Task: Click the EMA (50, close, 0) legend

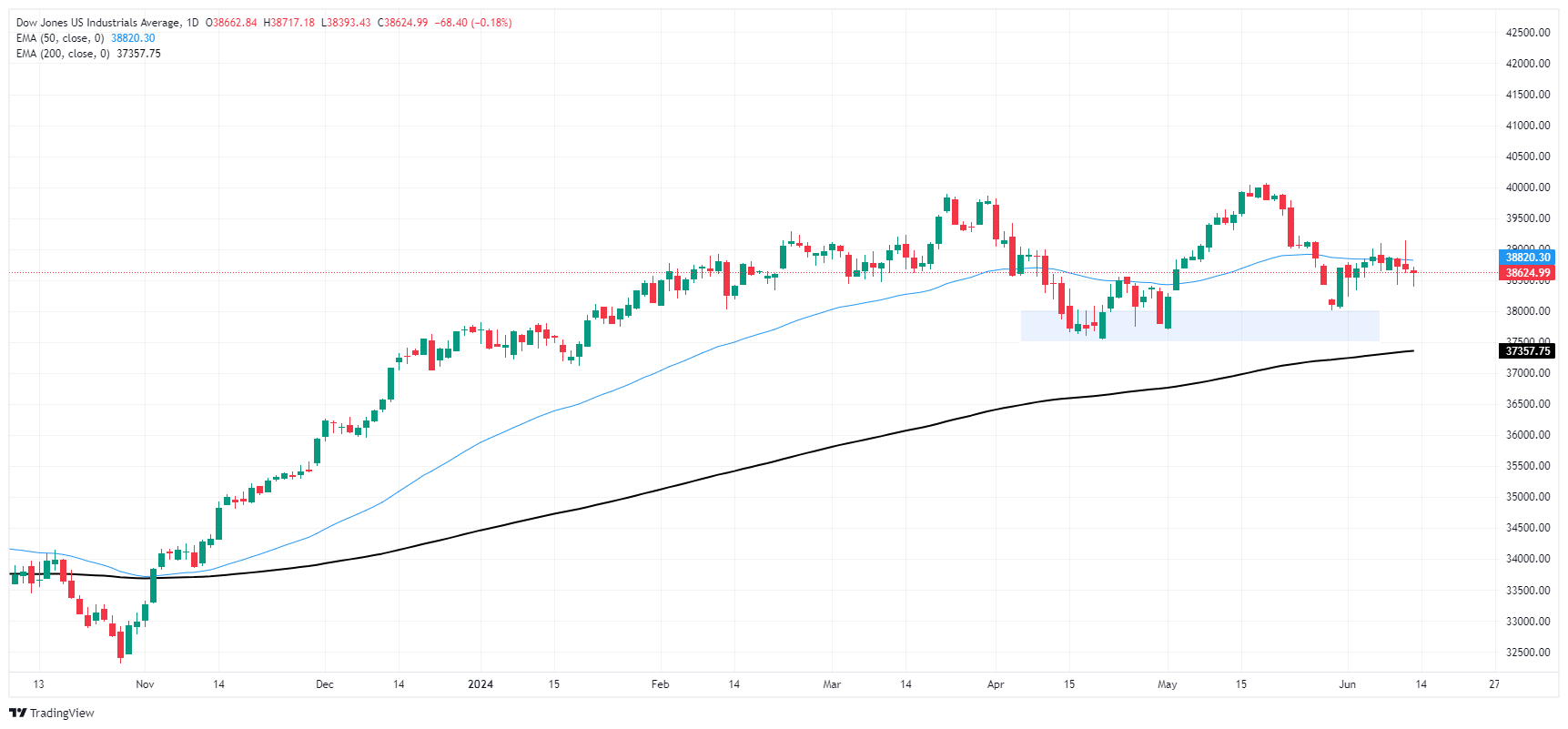Action: tap(60, 38)
